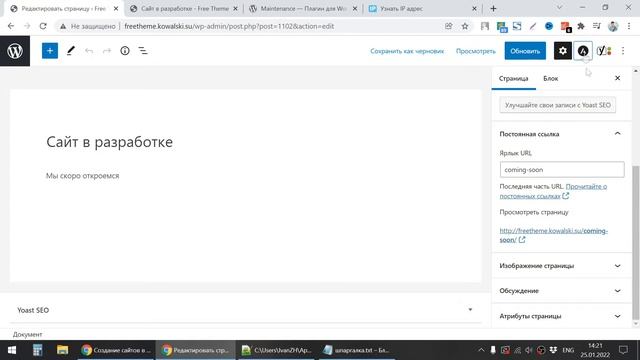Select the pencil Tools icon

pyautogui.click(x=71, y=51)
